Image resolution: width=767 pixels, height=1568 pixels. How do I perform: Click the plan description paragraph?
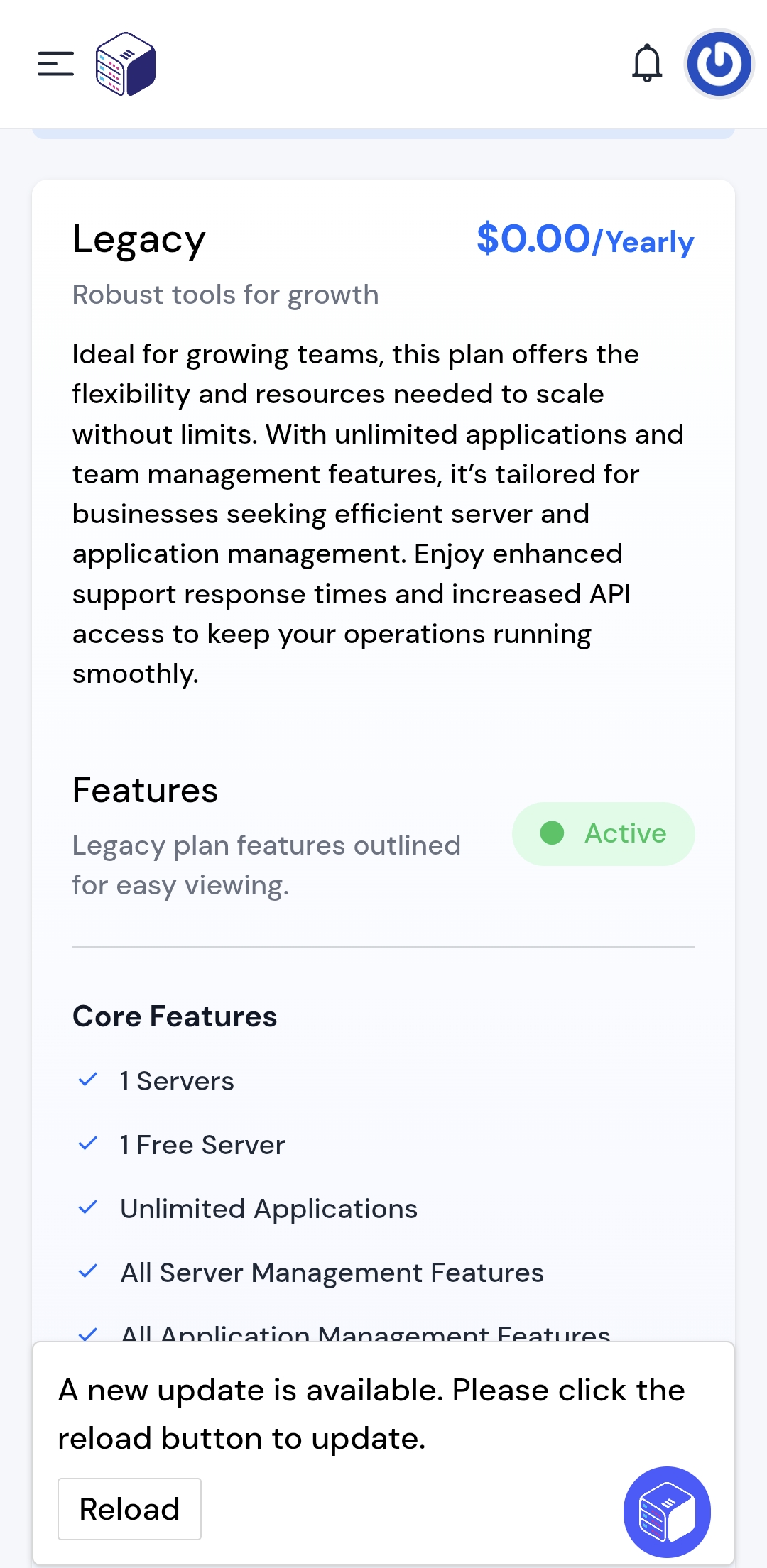(378, 514)
